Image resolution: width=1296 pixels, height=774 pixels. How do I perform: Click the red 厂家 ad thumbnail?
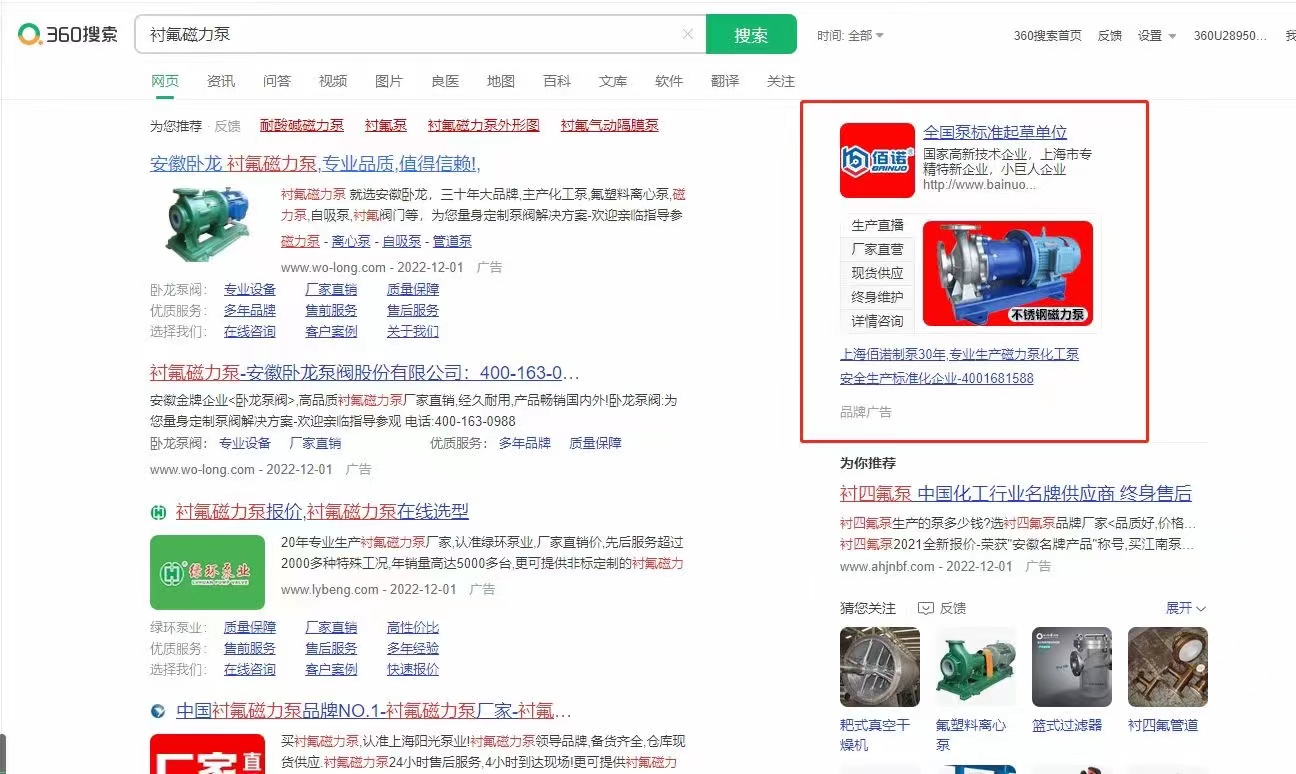pyautogui.click(x=207, y=754)
